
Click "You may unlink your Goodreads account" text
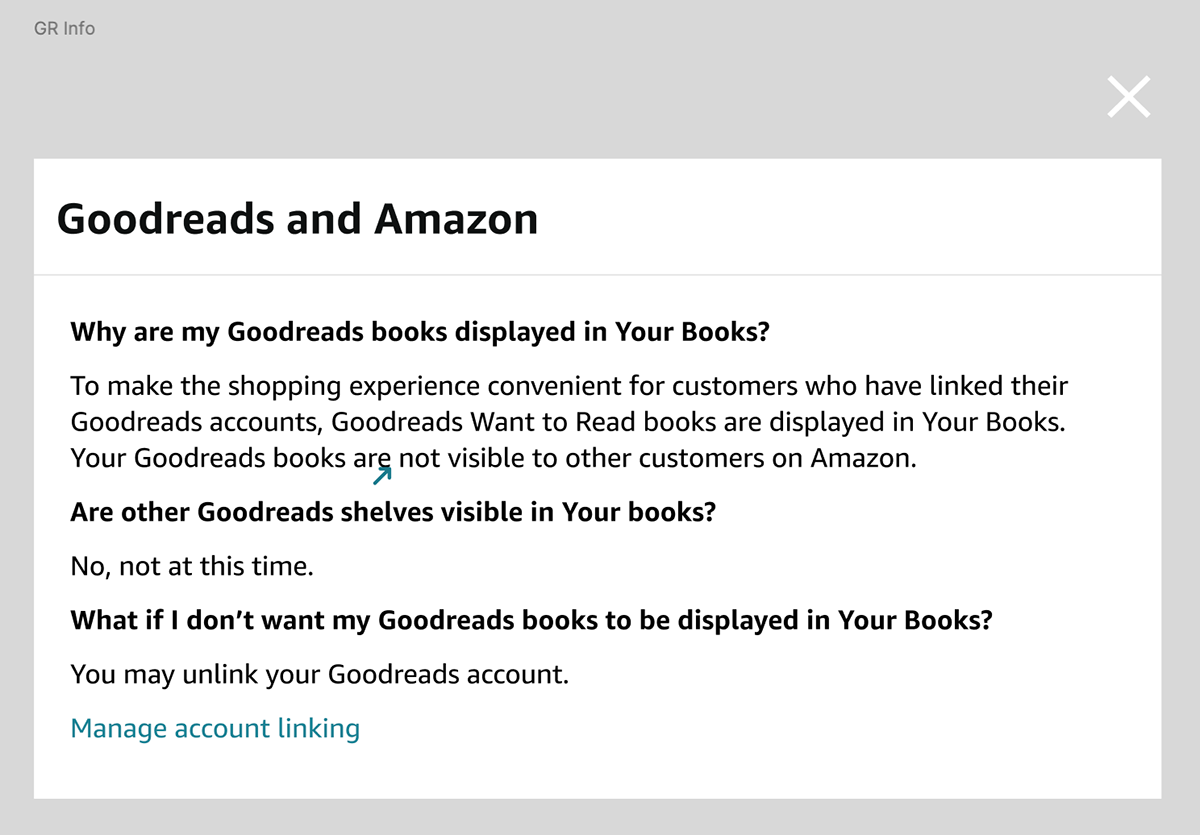[x=319, y=674]
